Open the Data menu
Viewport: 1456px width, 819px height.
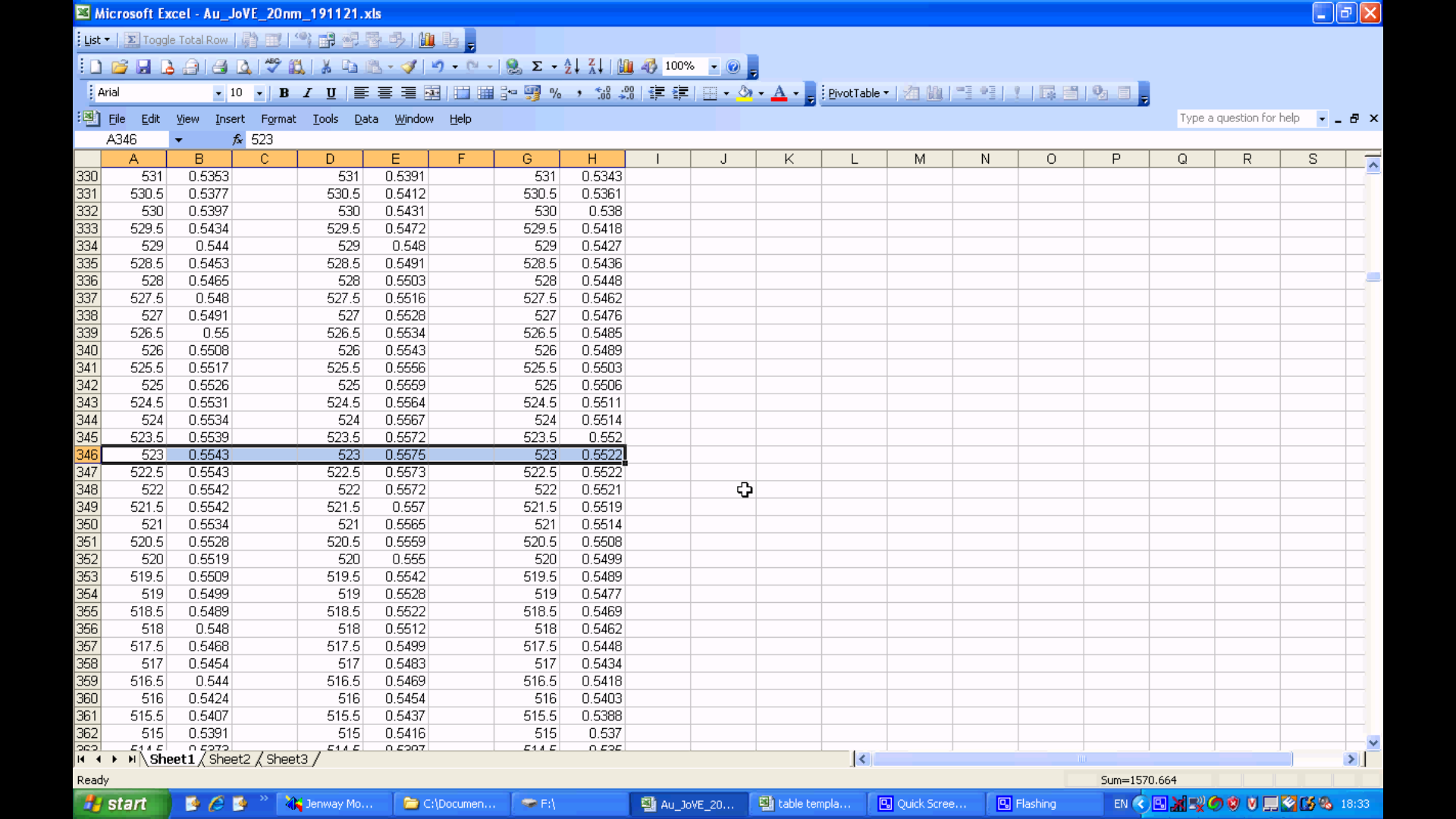[366, 119]
